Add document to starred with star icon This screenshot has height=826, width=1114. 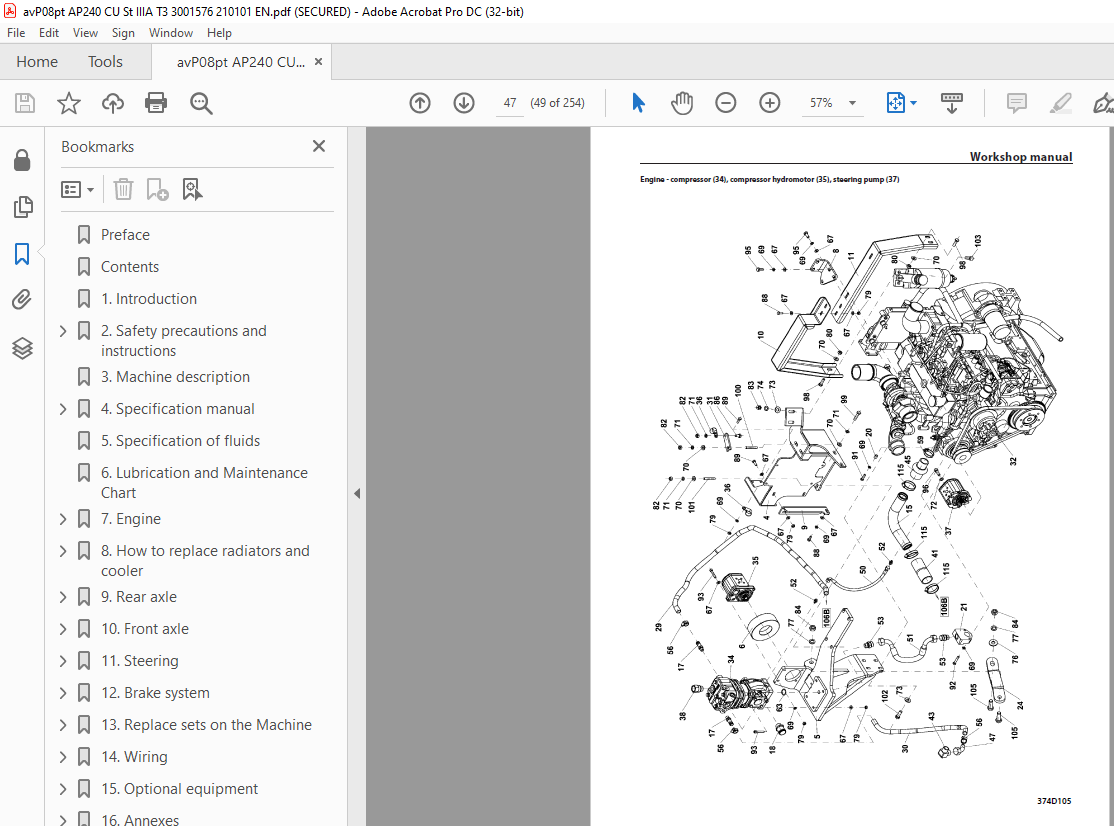tap(69, 103)
